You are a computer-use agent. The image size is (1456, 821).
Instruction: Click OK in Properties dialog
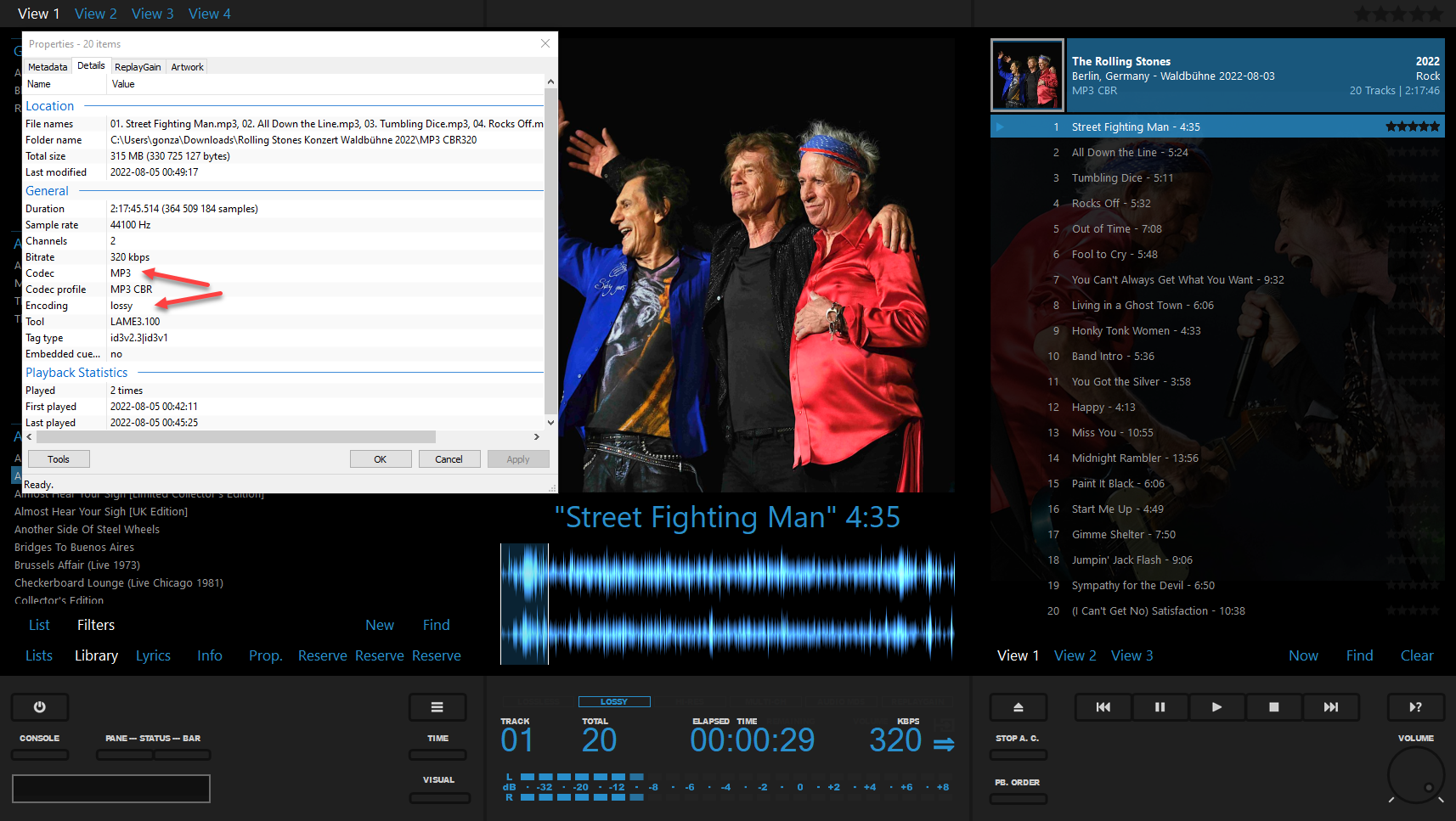click(x=381, y=459)
